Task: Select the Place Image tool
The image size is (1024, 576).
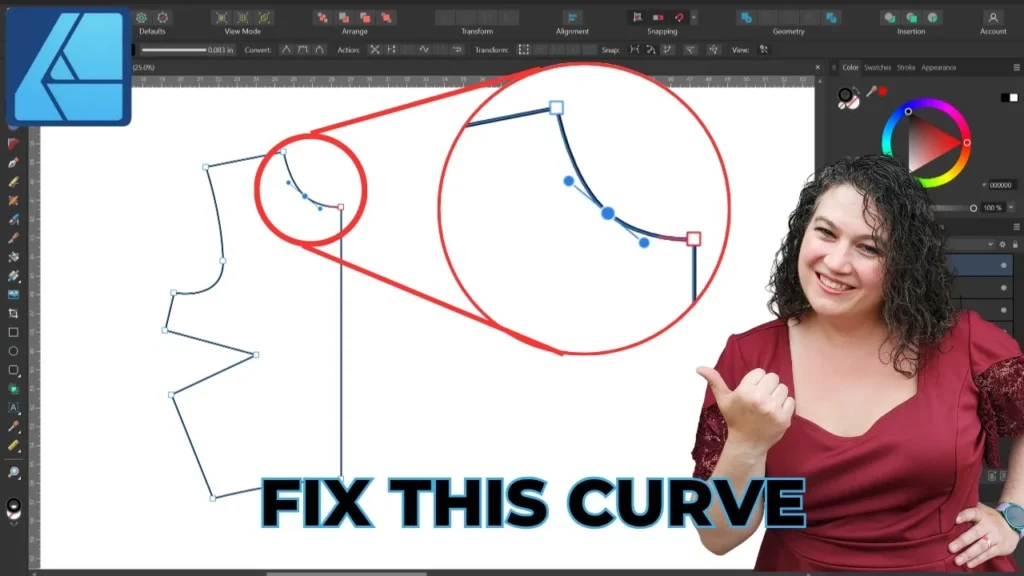Action: [x=13, y=295]
